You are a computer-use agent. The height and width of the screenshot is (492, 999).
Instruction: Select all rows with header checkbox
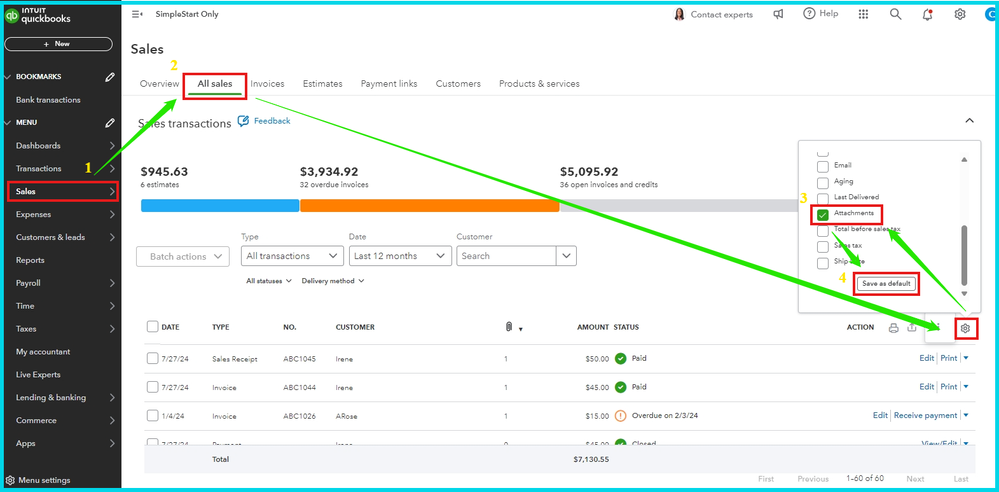point(152,326)
